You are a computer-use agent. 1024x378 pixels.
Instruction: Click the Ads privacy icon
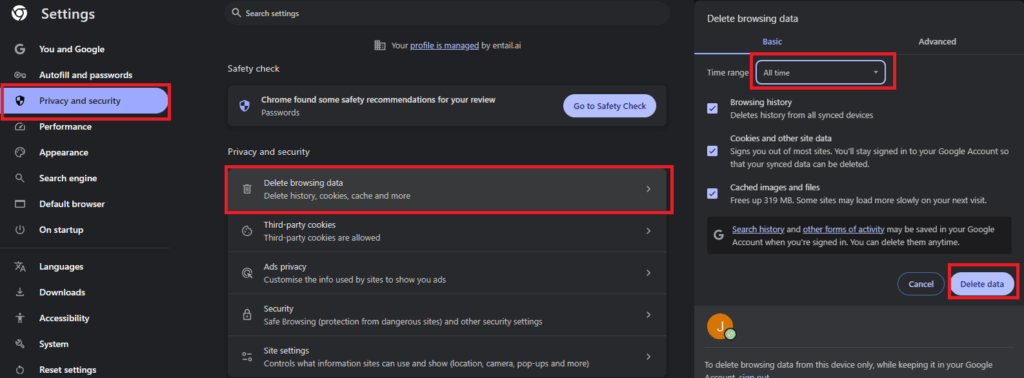click(247, 273)
